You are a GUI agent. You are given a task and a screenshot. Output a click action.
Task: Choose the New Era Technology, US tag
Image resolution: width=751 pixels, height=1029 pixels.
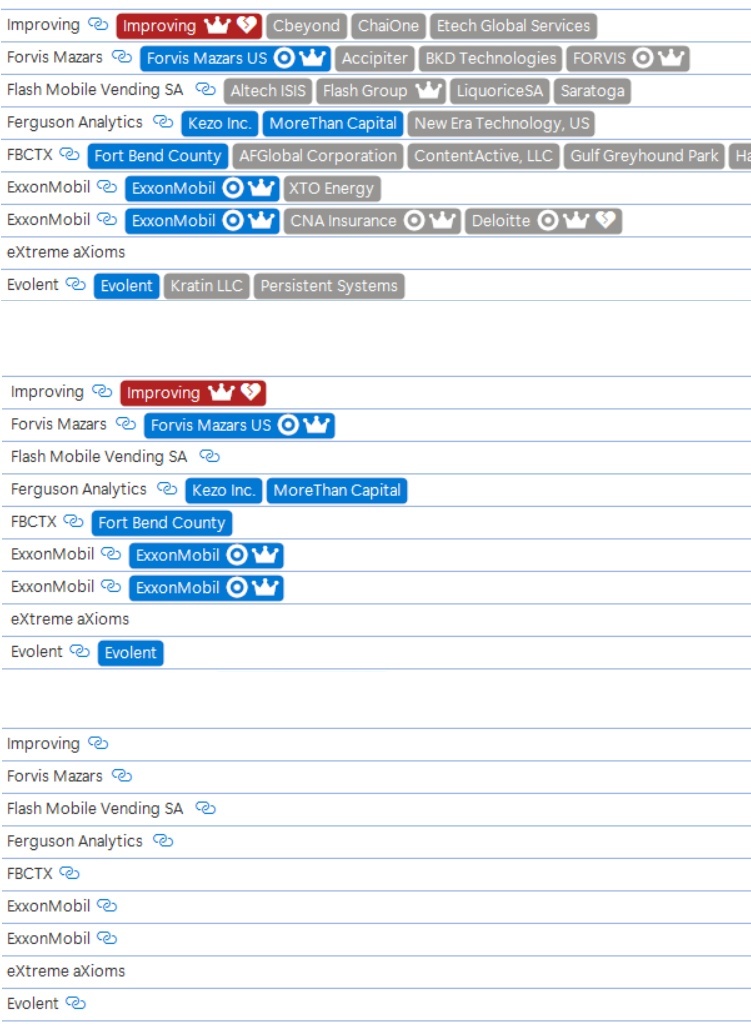click(x=502, y=124)
